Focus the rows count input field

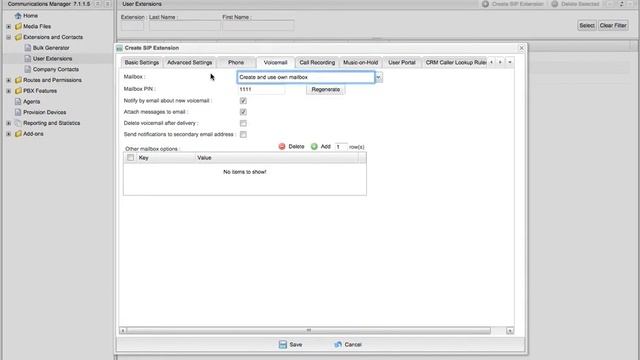(x=341, y=147)
